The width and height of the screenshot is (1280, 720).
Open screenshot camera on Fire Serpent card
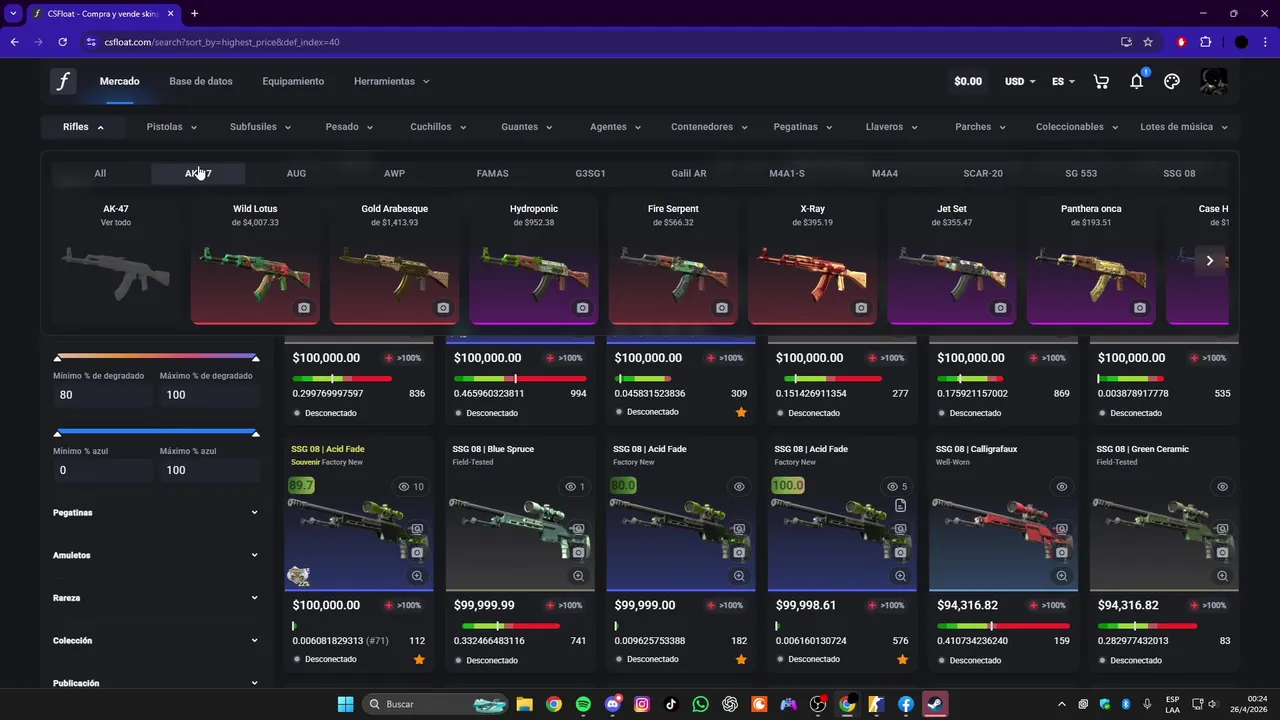tap(722, 308)
